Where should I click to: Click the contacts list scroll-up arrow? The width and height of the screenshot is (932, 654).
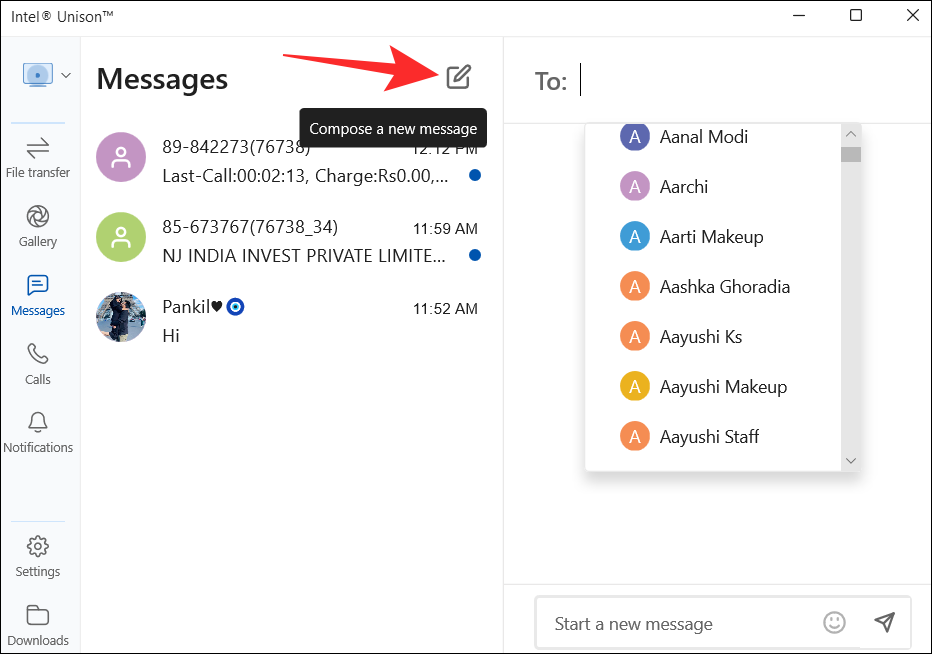[851, 132]
